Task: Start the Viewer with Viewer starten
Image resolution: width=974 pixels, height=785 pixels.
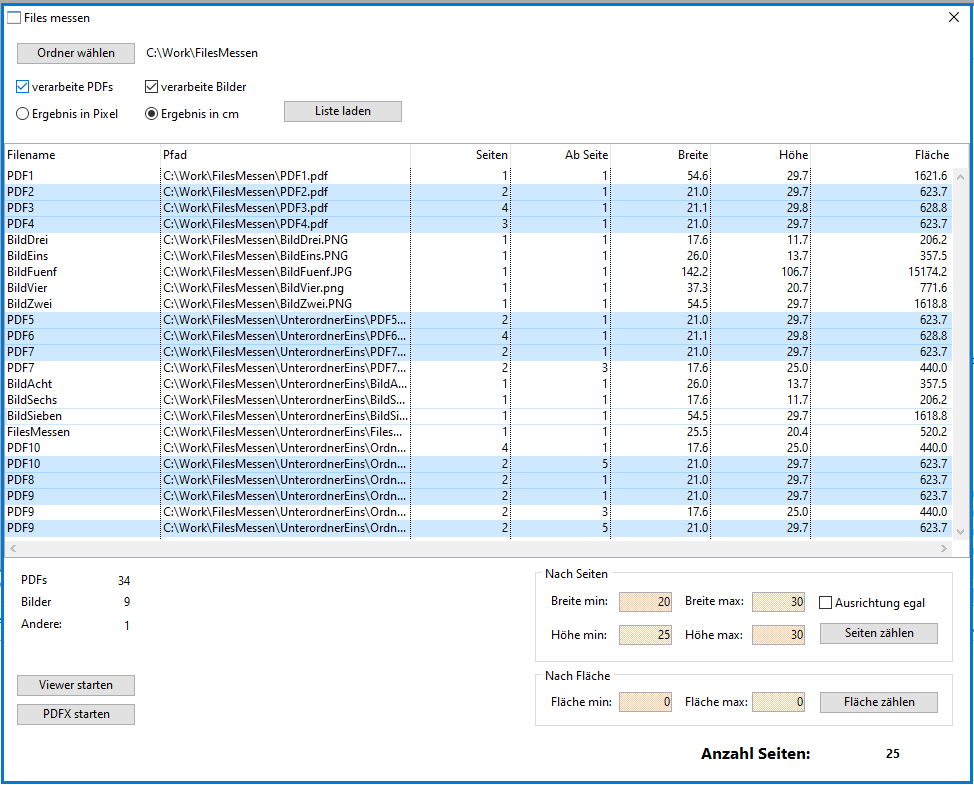Action: [76, 685]
